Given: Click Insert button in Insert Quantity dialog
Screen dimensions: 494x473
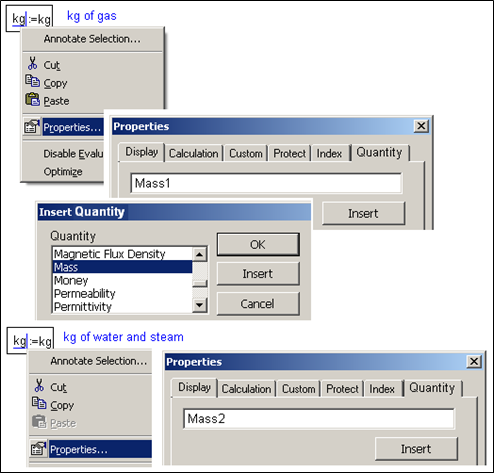Looking at the screenshot, I should 258,274.
